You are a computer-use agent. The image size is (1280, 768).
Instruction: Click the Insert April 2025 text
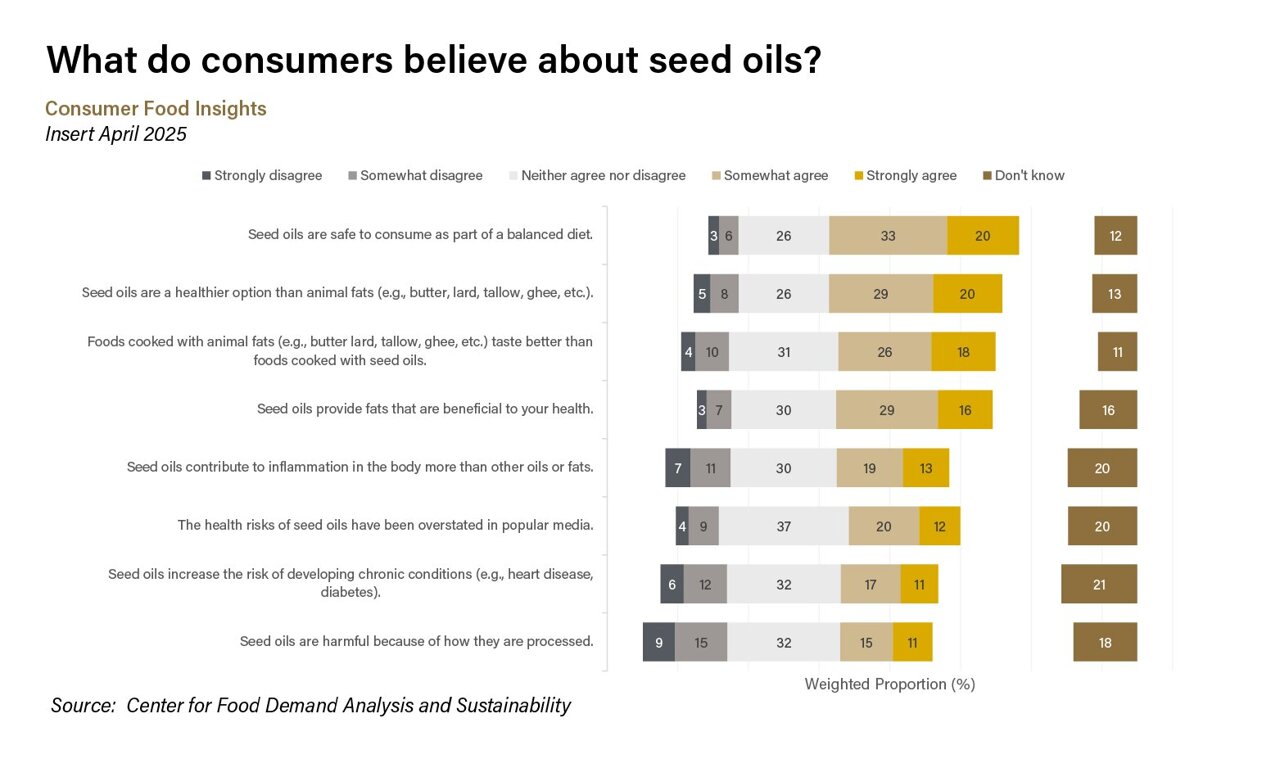[116, 134]
